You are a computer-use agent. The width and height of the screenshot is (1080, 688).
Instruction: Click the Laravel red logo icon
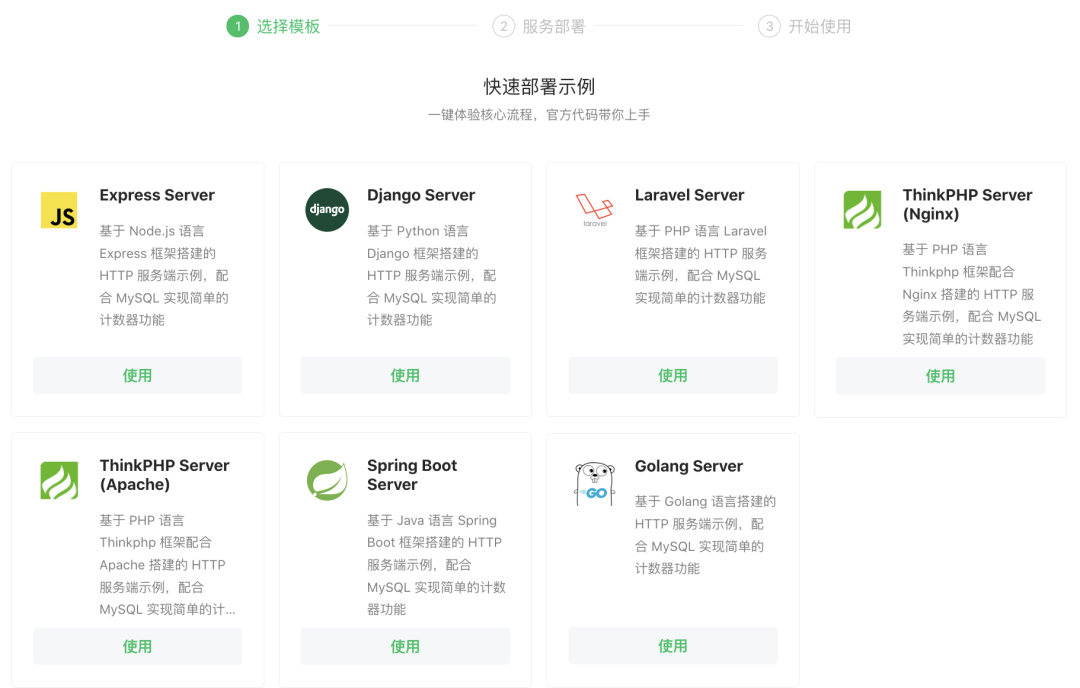pyautogui.click(x=594, y=210)
